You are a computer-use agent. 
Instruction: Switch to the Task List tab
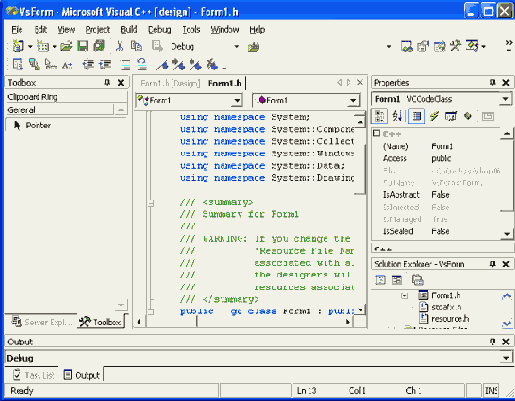tap(33, 375)
